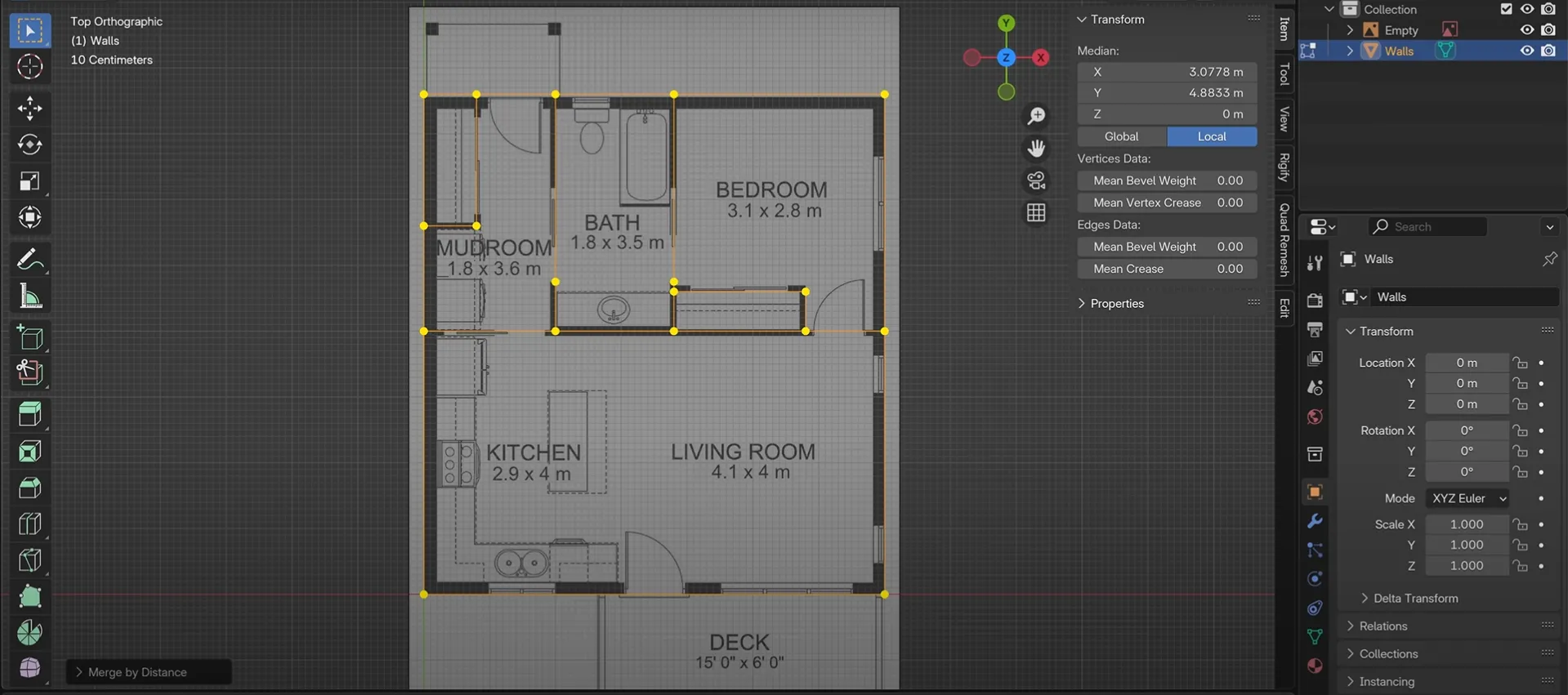Uncheck the Collection exclude checkbox
The height and width of the screenshot is (695, 1568).
point(1506,9)
